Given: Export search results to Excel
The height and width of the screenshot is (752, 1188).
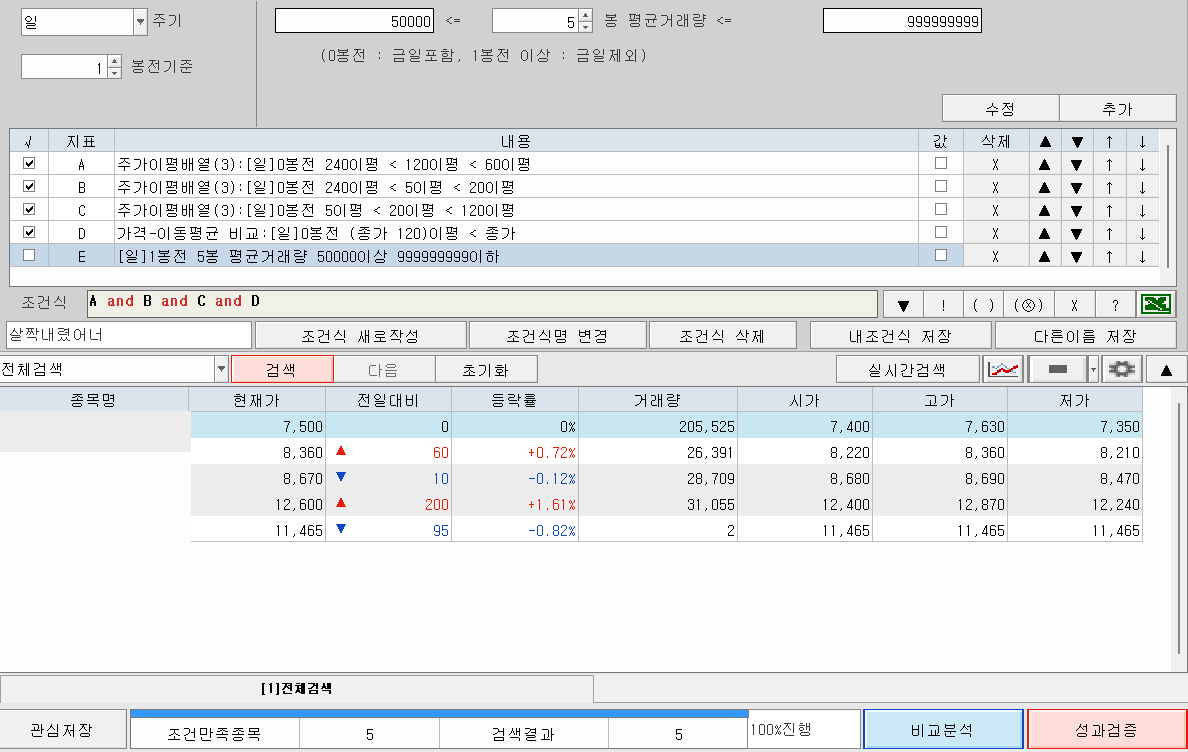Looking at the screenshot, I should click(x=1157, y=303).
